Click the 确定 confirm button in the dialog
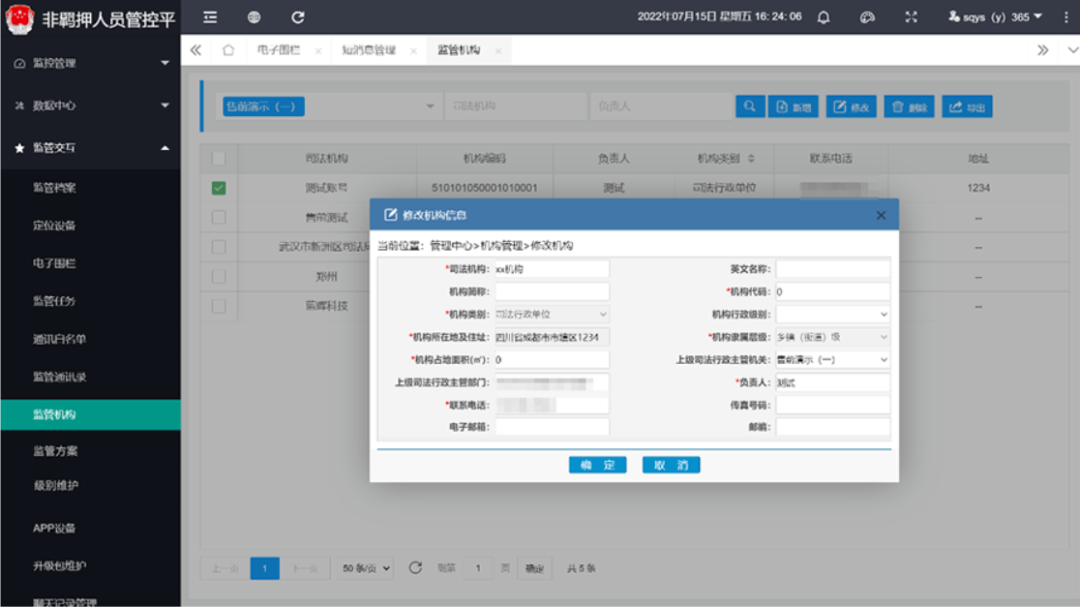 click(597, 464)
